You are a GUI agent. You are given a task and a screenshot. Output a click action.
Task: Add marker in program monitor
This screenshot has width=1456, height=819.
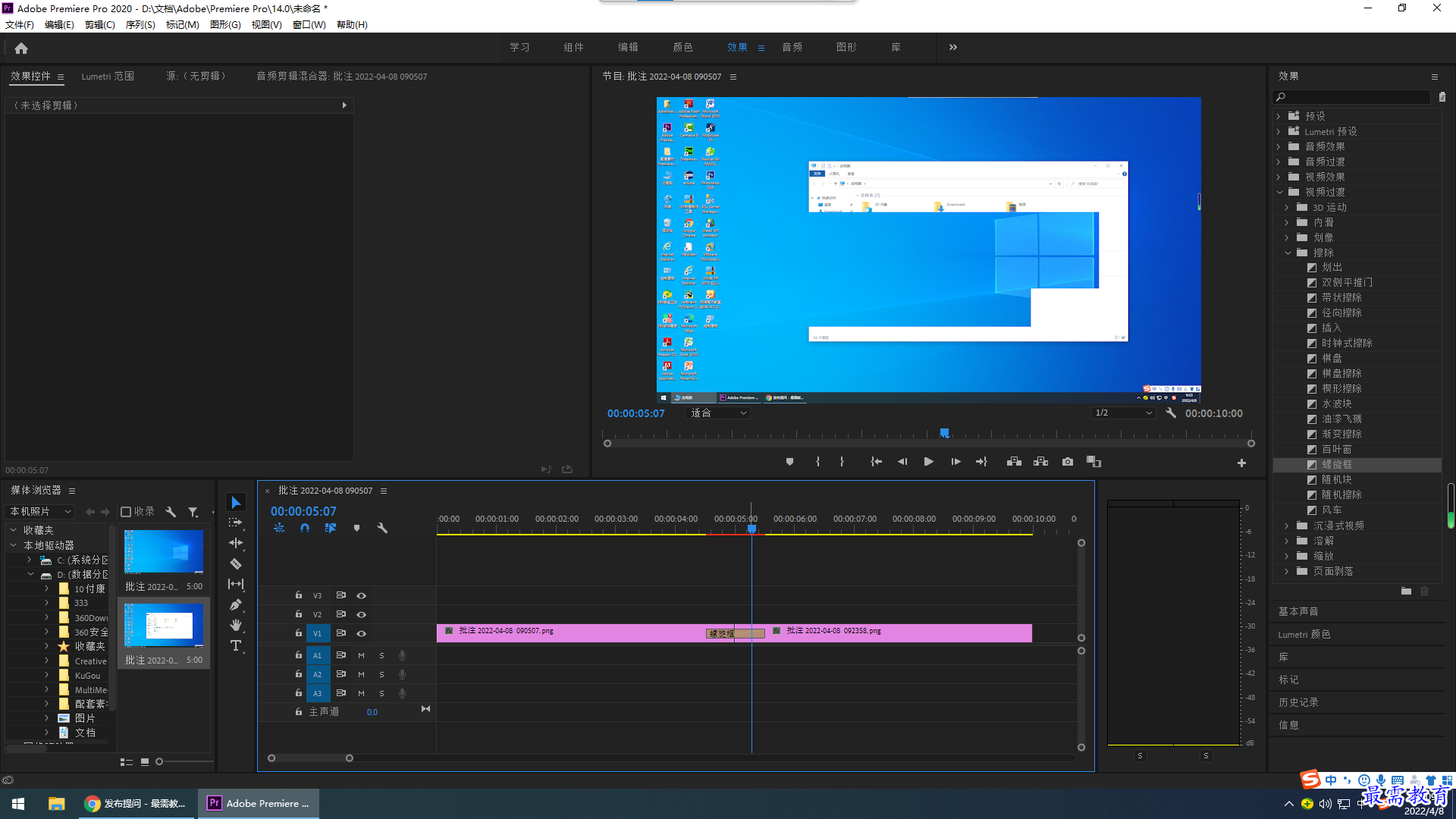tap(789, 462)
